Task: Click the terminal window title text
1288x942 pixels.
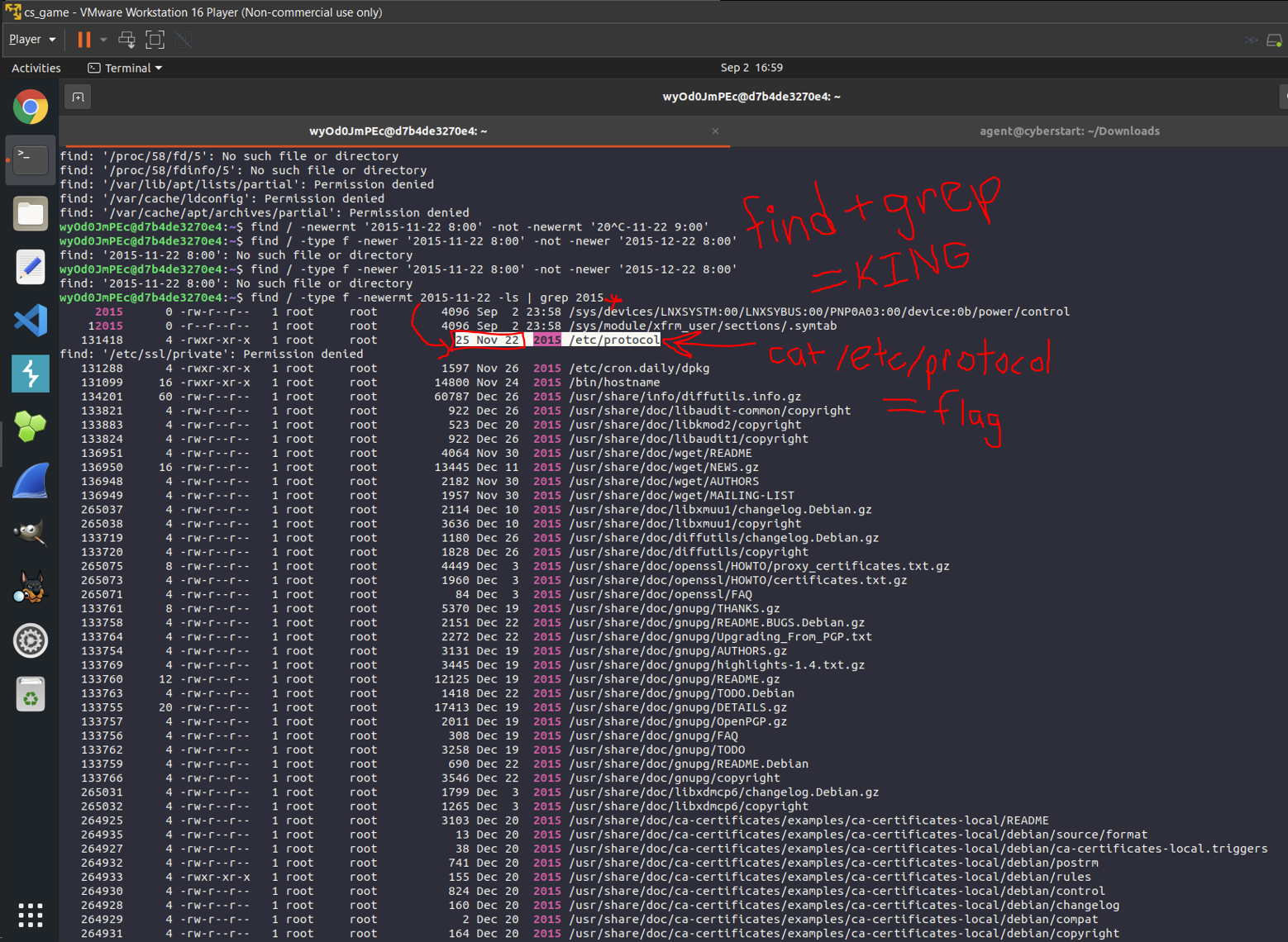Action: [751, 97]
